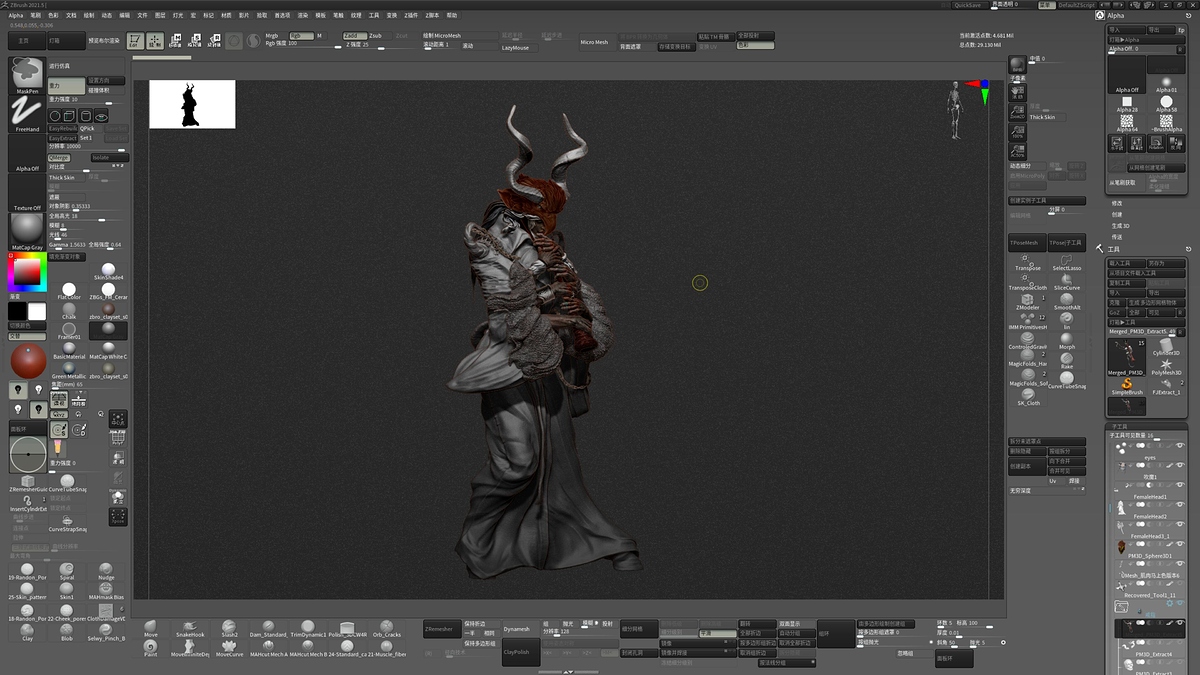Select the PolyMesh3D tool
Image resolution: width=1200 pixels, height=675 pixels.
pyautogui.click(x=1166, y=367)
